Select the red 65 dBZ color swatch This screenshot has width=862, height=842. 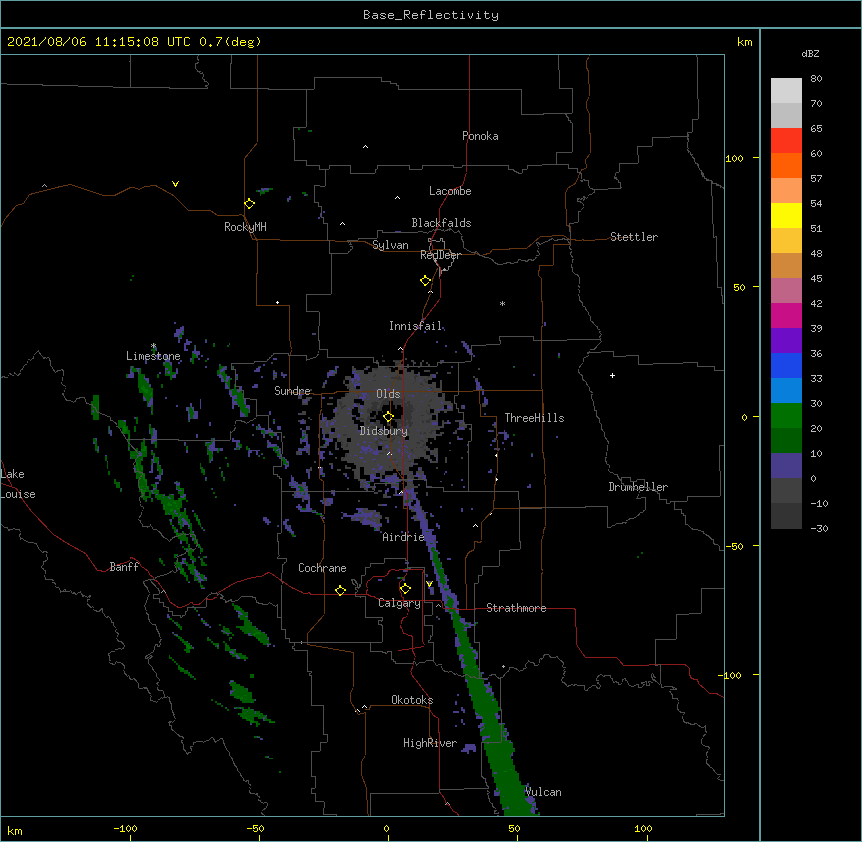pyautogui.click(x=786, y=140)
